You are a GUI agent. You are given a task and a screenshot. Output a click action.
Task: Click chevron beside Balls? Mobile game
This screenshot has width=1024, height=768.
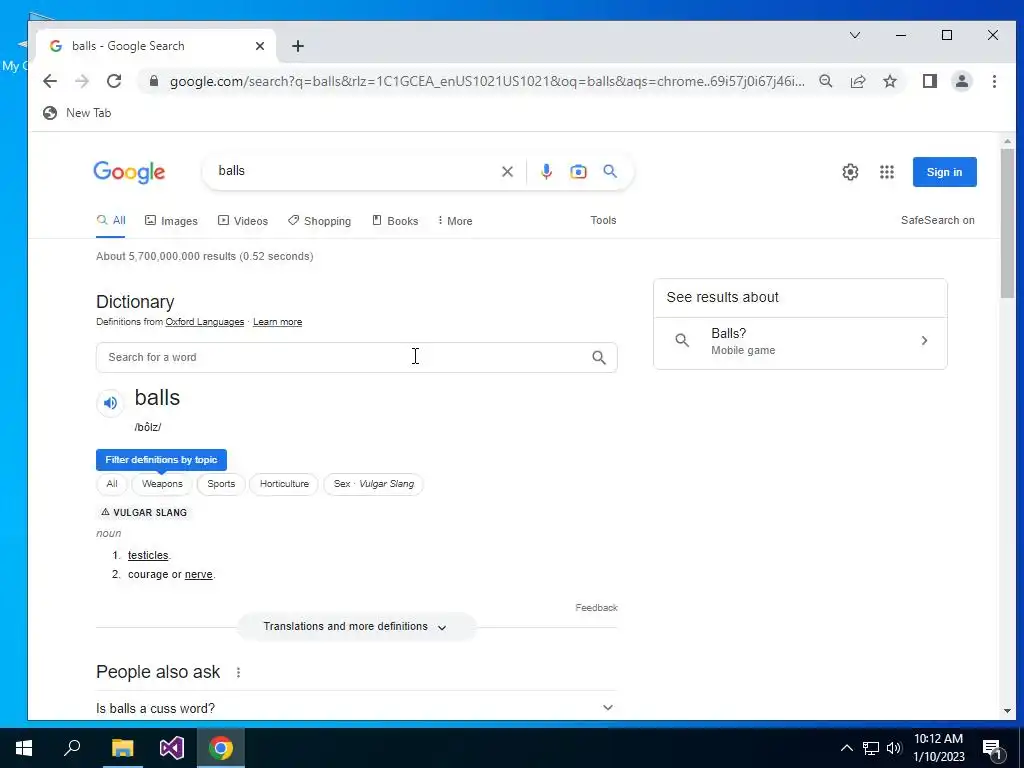tap(924, 340)
